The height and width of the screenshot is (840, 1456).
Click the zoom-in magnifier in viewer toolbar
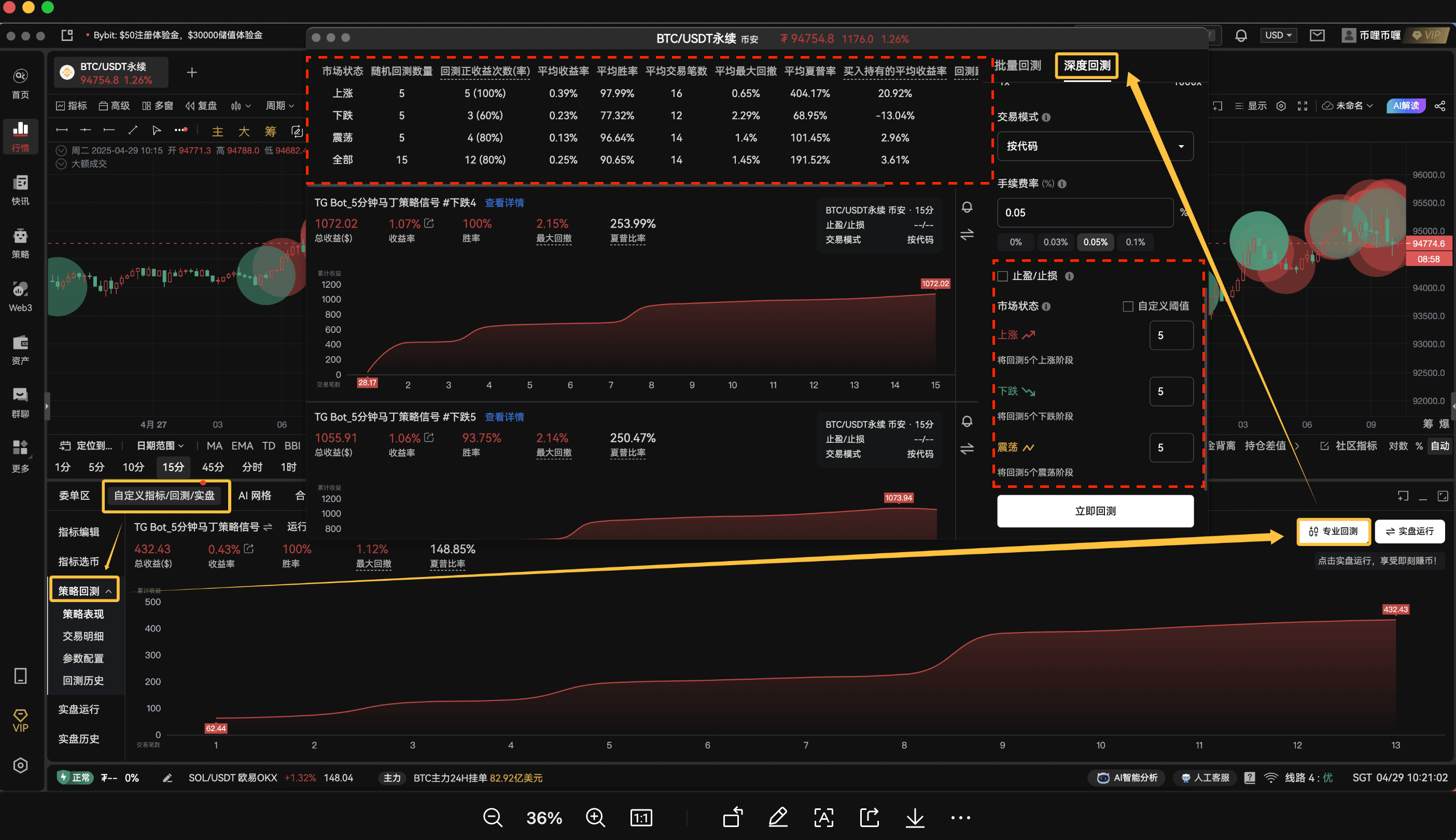(595, 818)
